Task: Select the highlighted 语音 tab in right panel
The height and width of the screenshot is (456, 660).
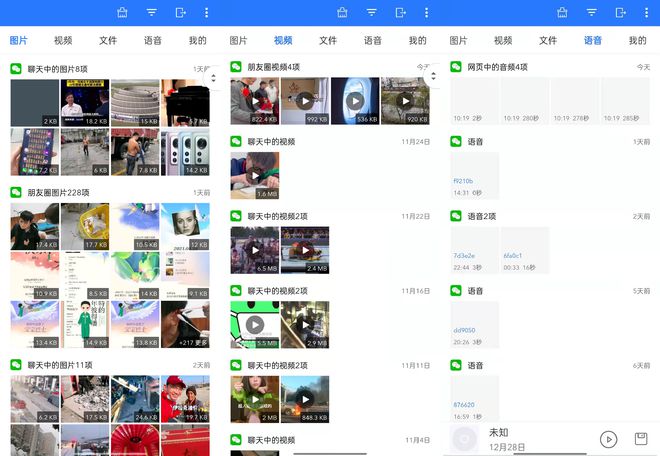Action: pos(593,40)
